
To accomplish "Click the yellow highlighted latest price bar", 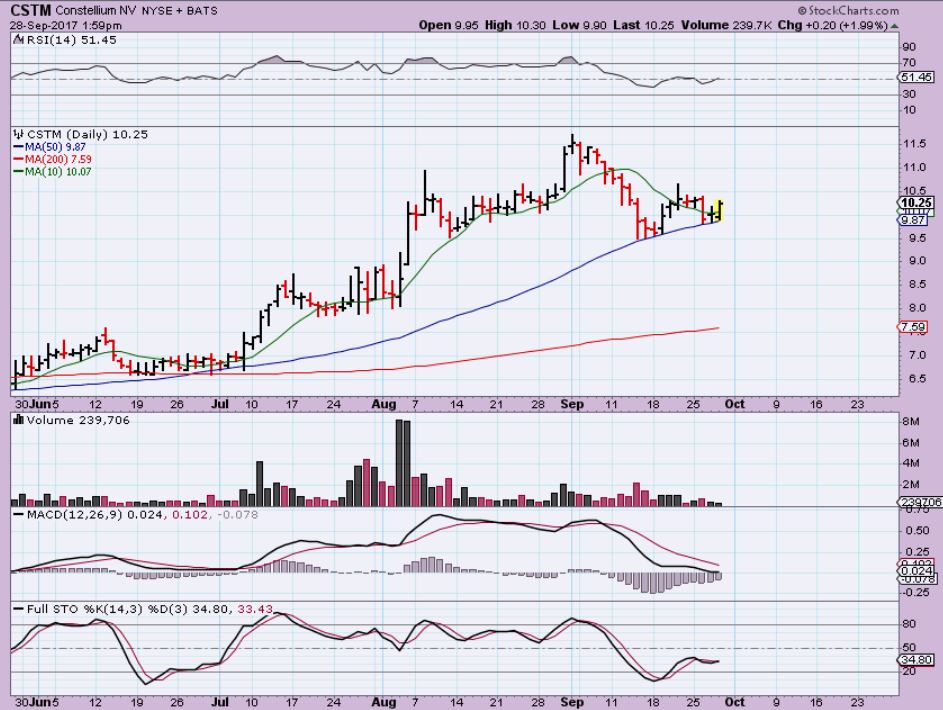I will pyautogui.click(x=720, y=210).
